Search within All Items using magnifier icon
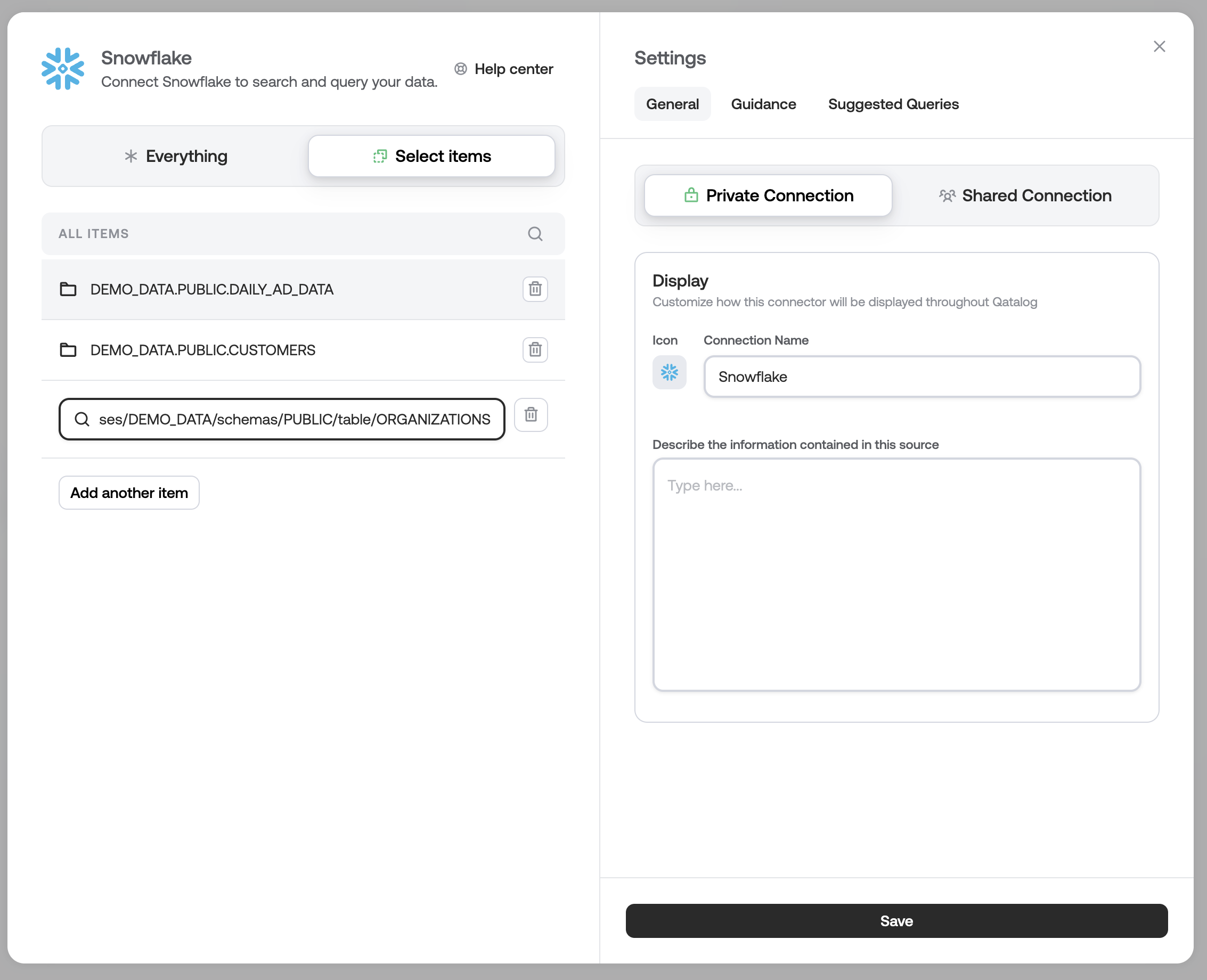The width and height of the screenshot is (1207, 980). tap(535, 234)
